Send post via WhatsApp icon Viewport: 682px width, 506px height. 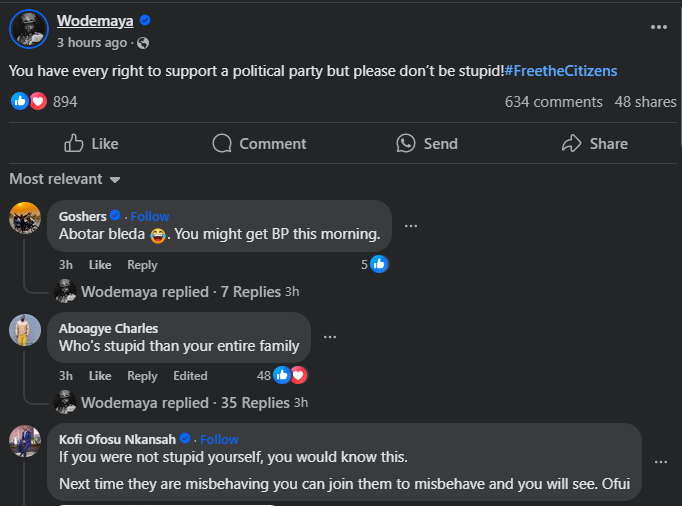tap(406, 144)
